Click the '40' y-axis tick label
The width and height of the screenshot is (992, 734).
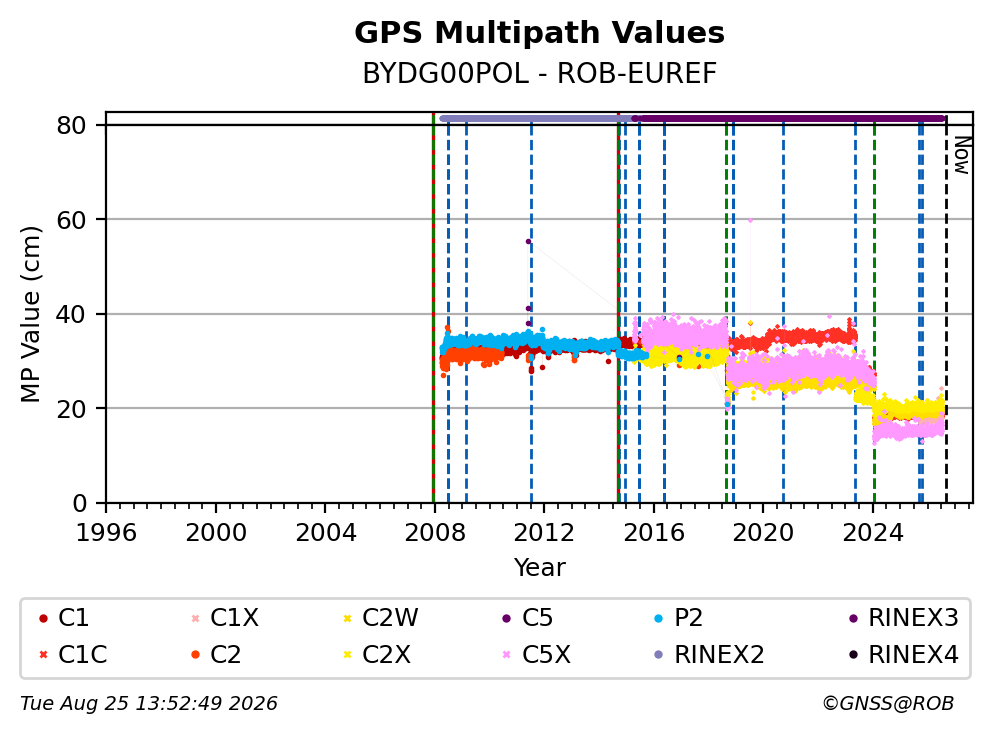[x=71, y=314]
